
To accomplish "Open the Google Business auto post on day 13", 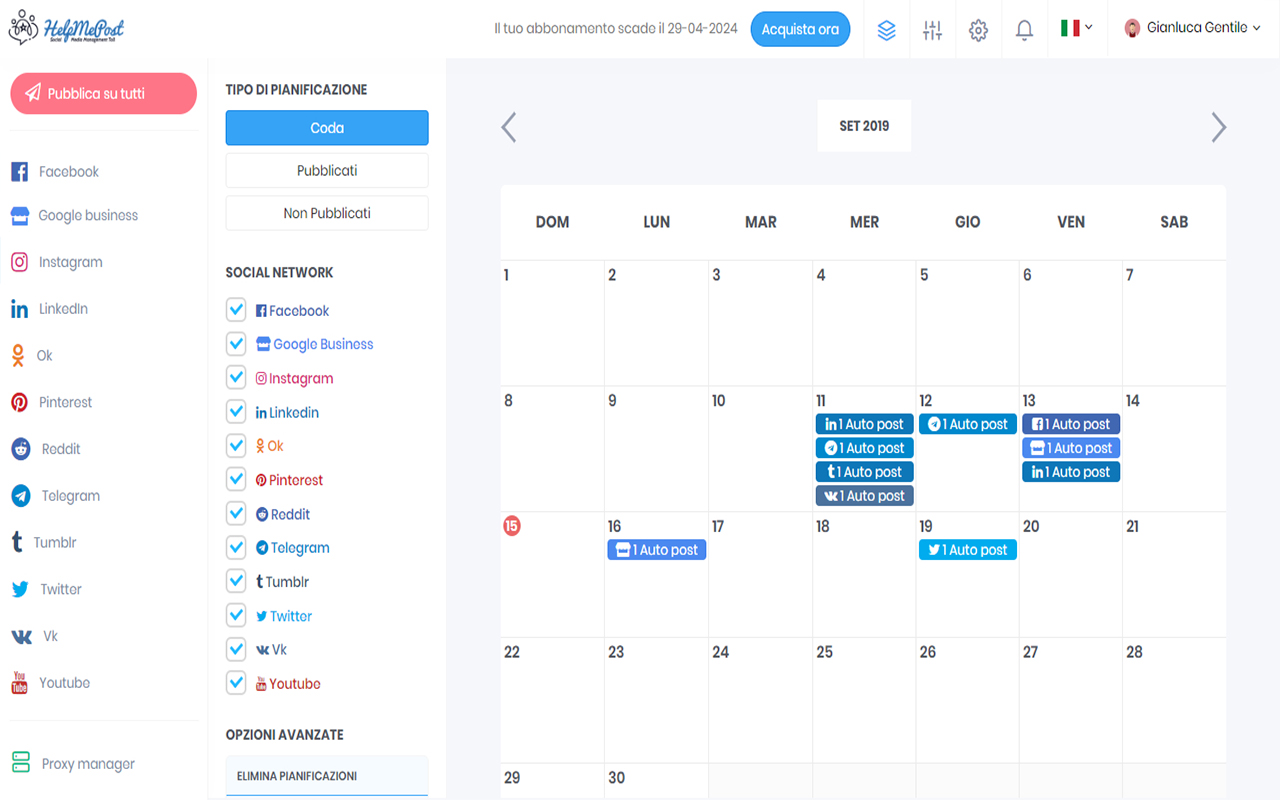I will point(1071,448).
